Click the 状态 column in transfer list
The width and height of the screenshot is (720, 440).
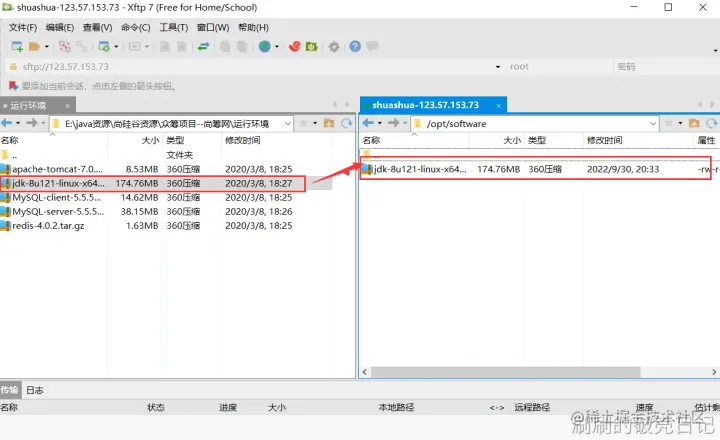point(156,407)
